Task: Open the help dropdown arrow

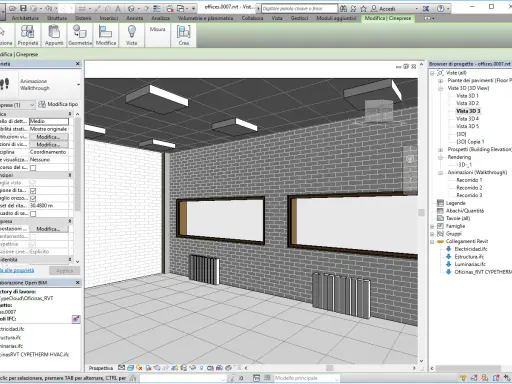Action: pyautogui.click(x=448, y=9)
